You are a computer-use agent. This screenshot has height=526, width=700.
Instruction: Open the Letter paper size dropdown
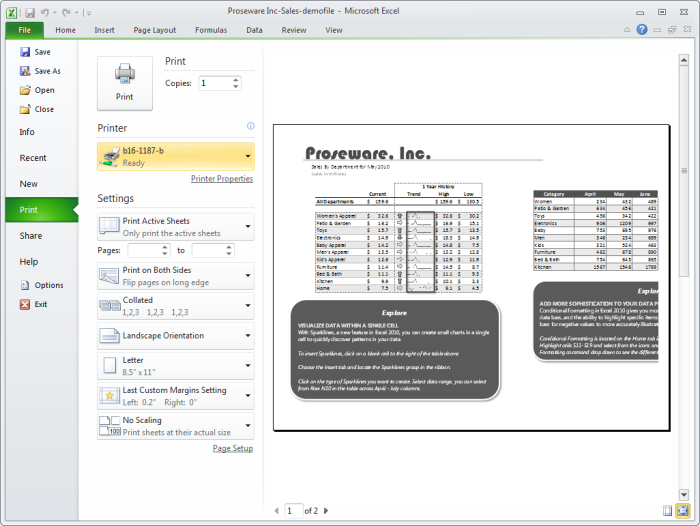click(x=176, y=366)
